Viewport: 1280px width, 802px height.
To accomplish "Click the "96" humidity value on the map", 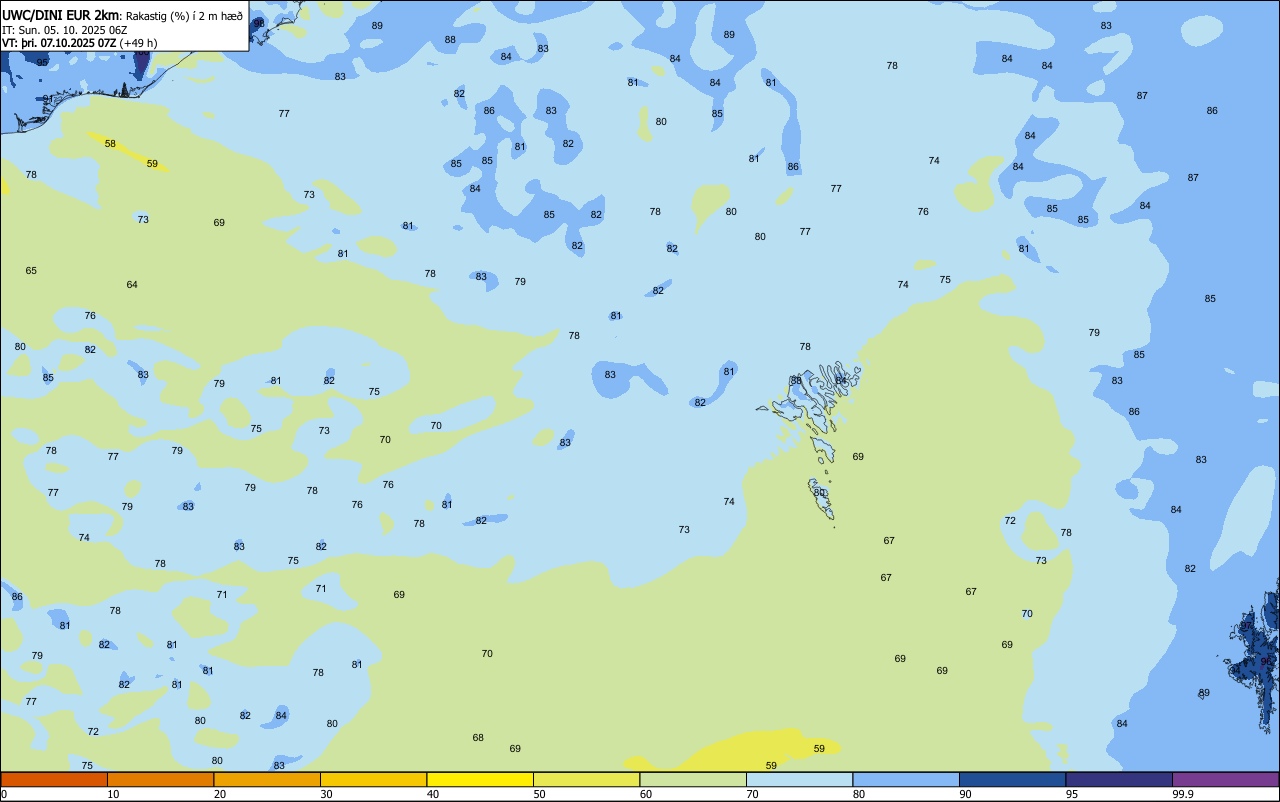I will pyautogui.click(x=1266, y=662).
